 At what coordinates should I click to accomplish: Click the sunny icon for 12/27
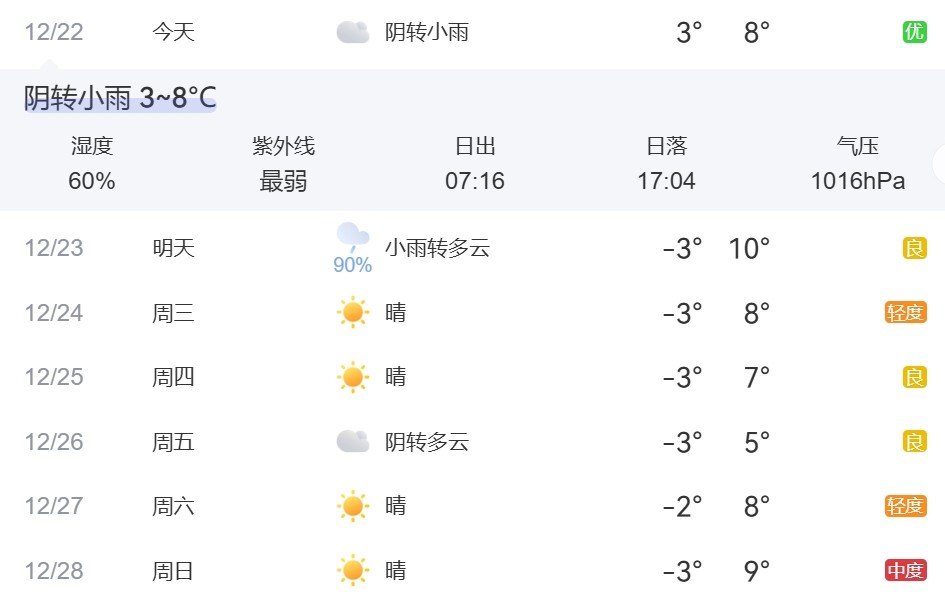(352, 506)
